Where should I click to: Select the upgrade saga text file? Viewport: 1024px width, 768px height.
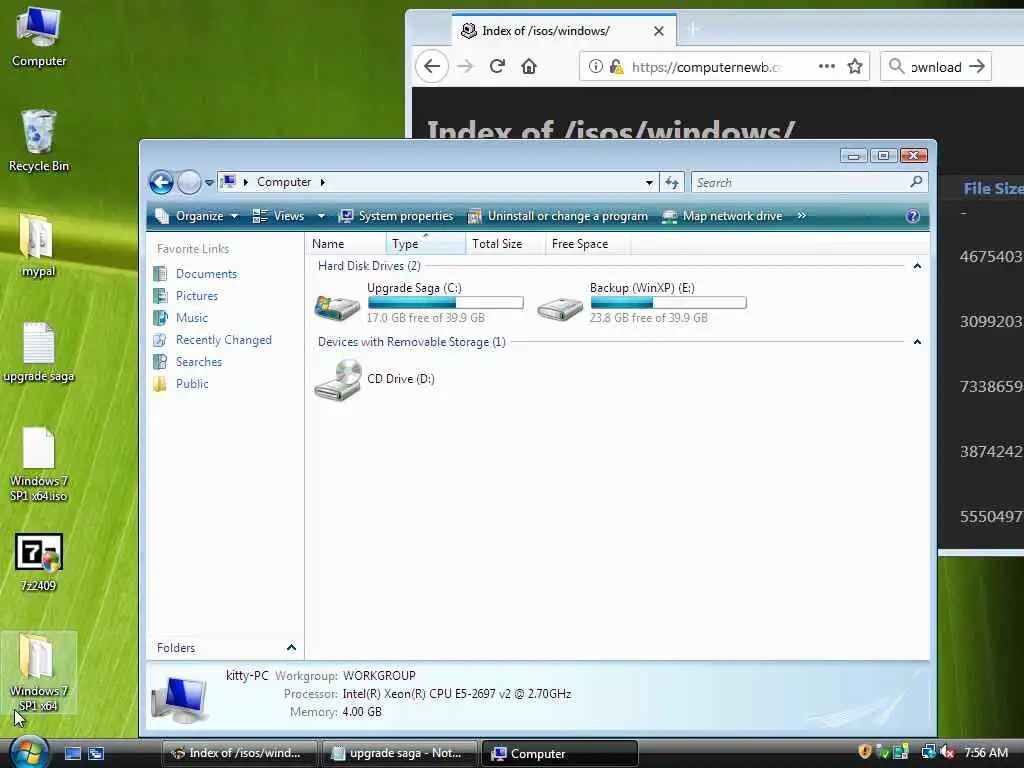[x=39, y=353]
